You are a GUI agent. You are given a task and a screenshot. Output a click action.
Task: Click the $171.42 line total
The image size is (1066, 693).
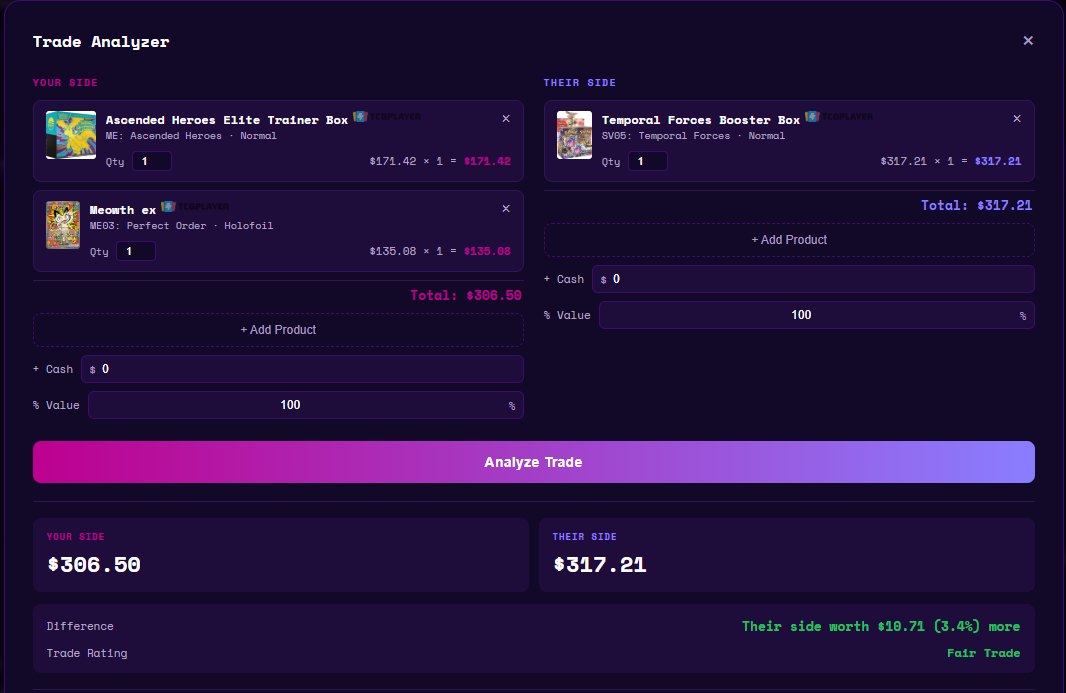[x=487, y=161]
